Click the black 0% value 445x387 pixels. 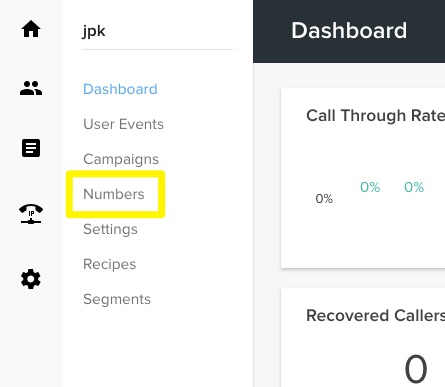click(x=324, y=199)
